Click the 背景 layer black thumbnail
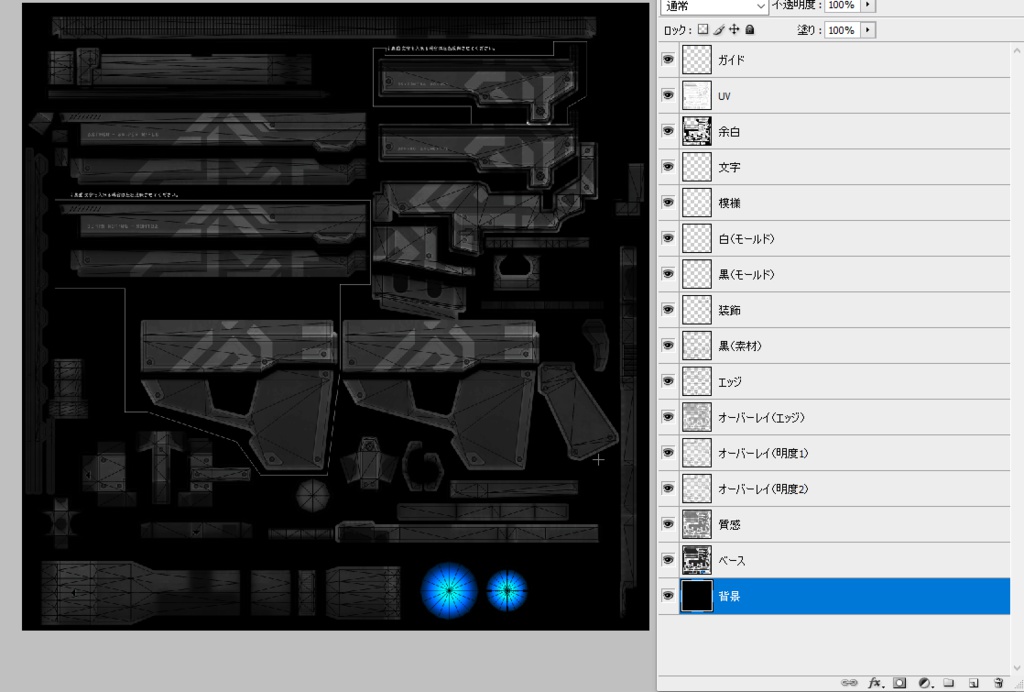The height and width of the screenshot is (692, 1024). tap(697, 595)
